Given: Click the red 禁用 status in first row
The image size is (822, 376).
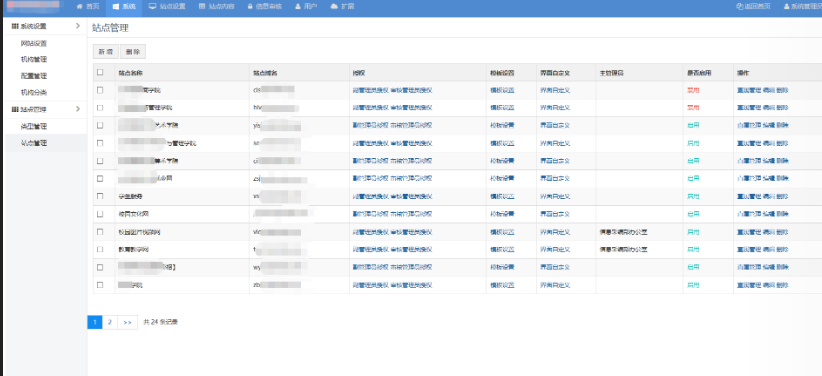Looking at the screenshot, I should [x=693, y=90].
